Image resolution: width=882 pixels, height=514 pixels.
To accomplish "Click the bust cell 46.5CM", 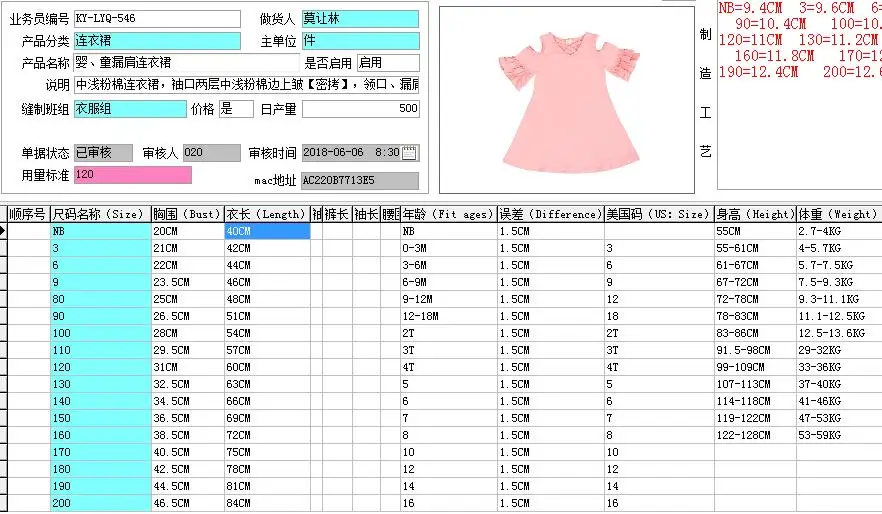I will pos(187,503).
